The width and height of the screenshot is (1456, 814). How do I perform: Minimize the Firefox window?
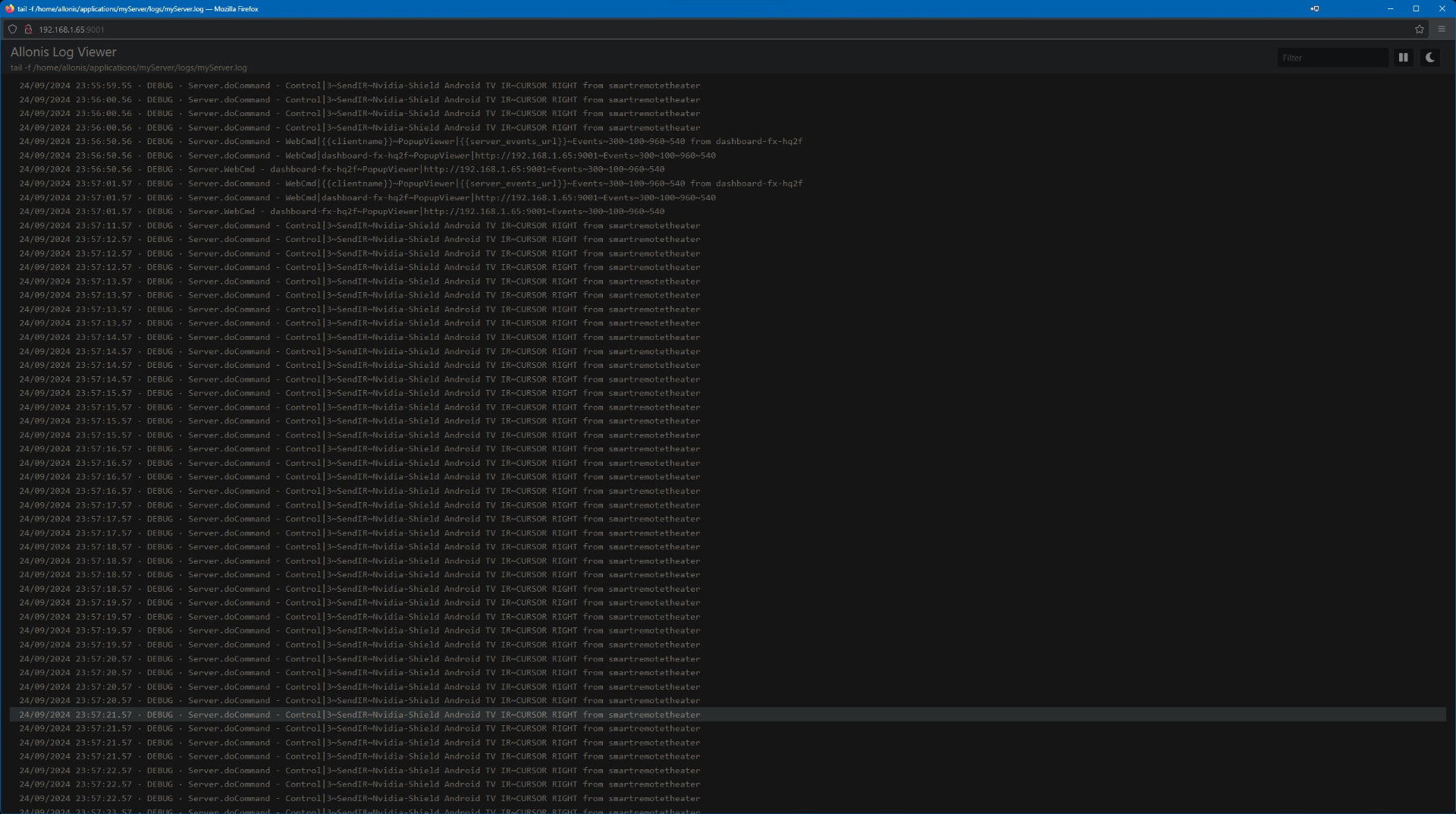tap(1390, 9)
